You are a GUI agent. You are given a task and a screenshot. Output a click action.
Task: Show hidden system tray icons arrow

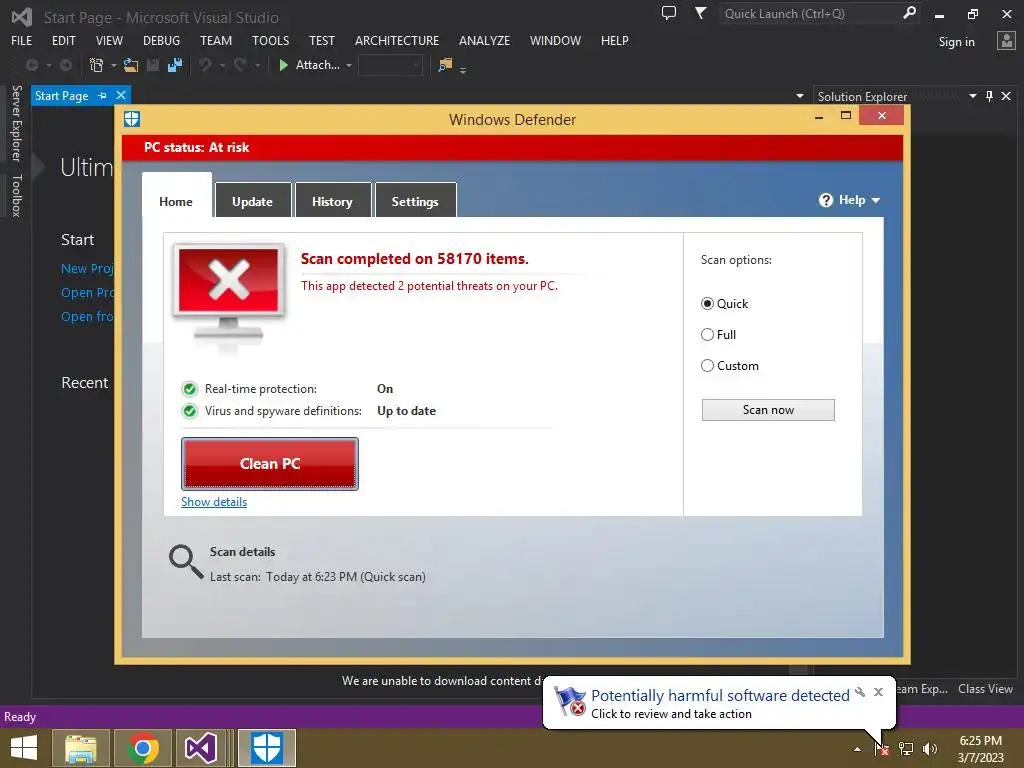tap(857, 749)
